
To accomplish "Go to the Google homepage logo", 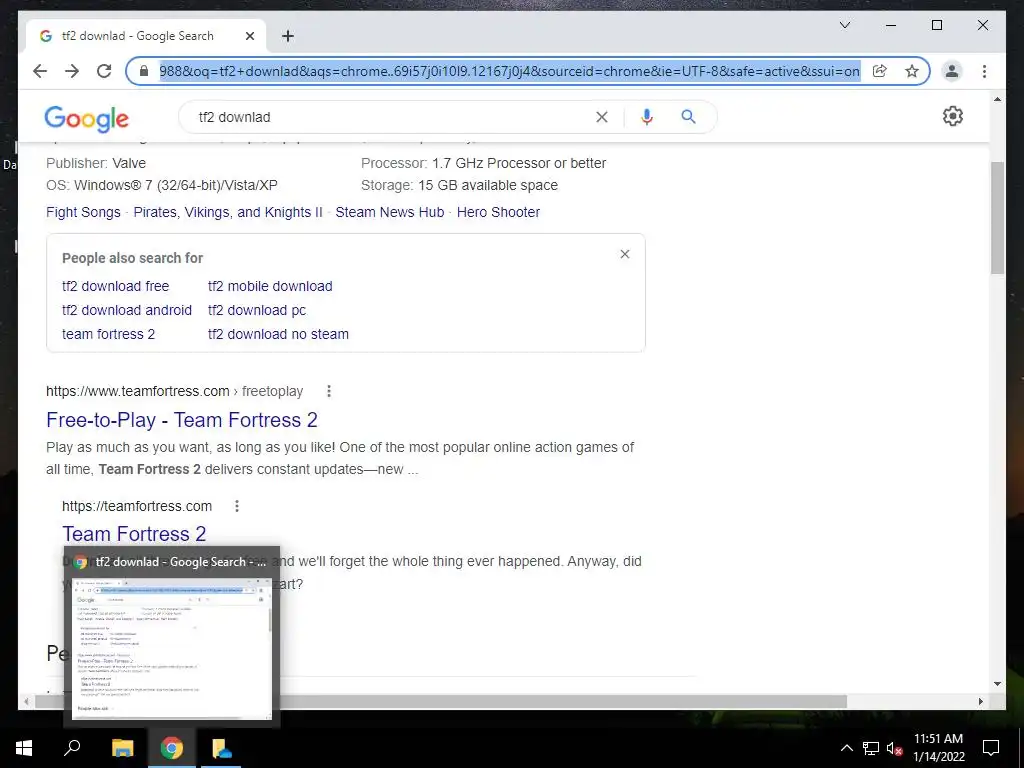I will [86, 119].
